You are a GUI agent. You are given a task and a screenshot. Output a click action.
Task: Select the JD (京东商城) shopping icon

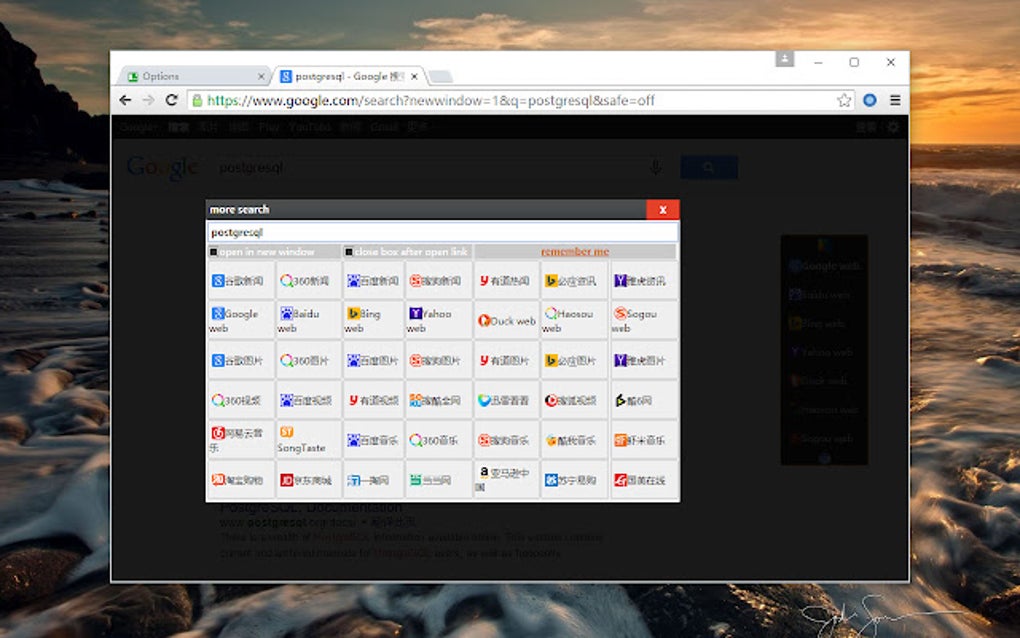pos(306,479)
